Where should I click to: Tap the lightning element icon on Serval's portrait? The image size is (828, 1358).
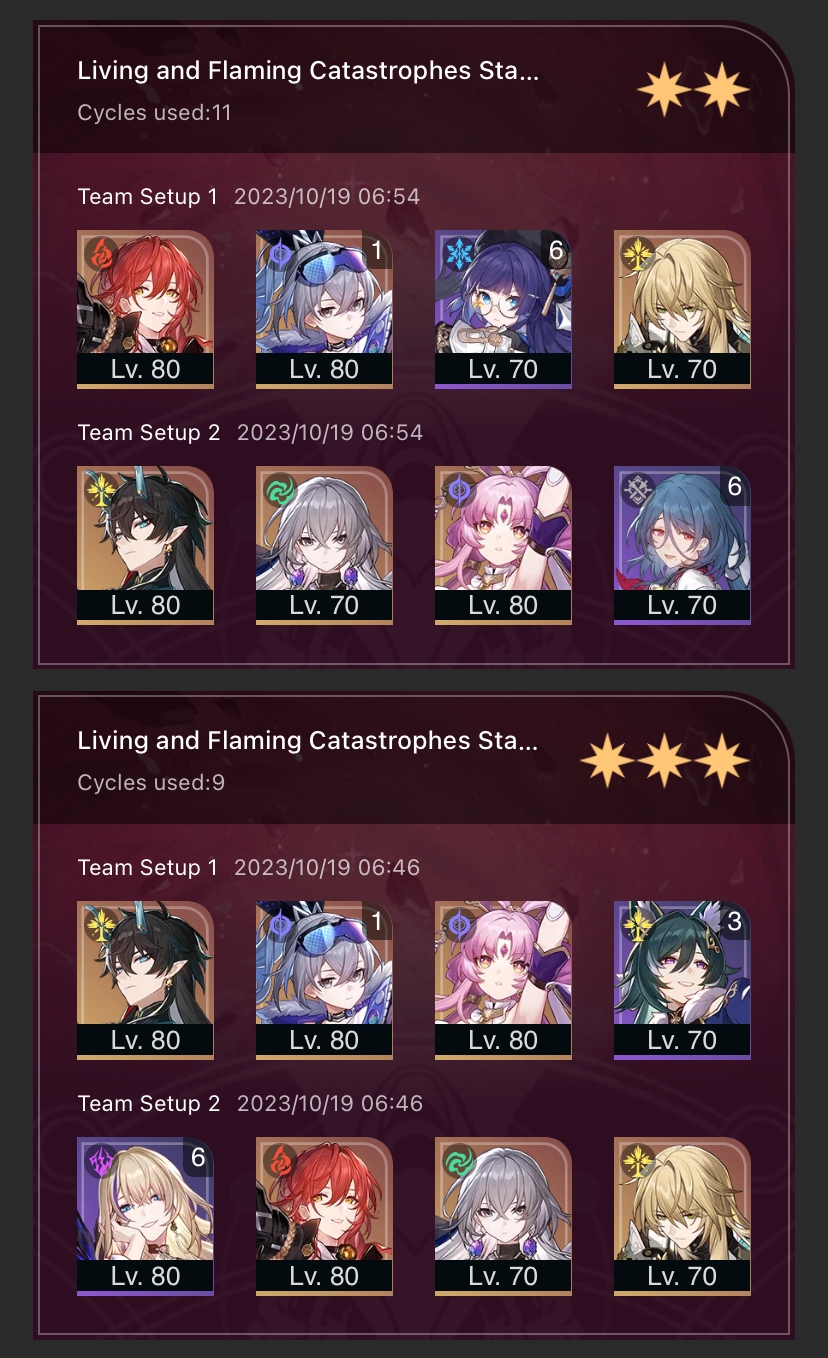[99, 1159]
